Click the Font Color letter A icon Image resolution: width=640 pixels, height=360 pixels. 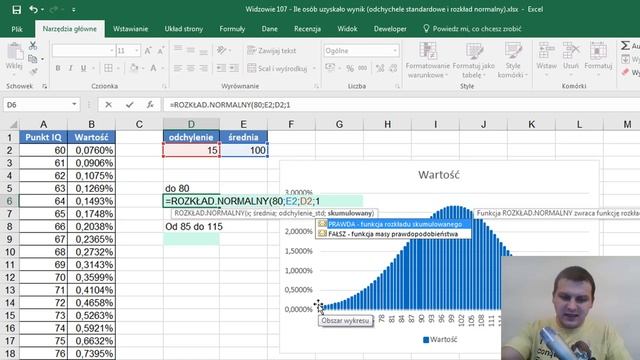pyautogui.click(x=153, y=68)
